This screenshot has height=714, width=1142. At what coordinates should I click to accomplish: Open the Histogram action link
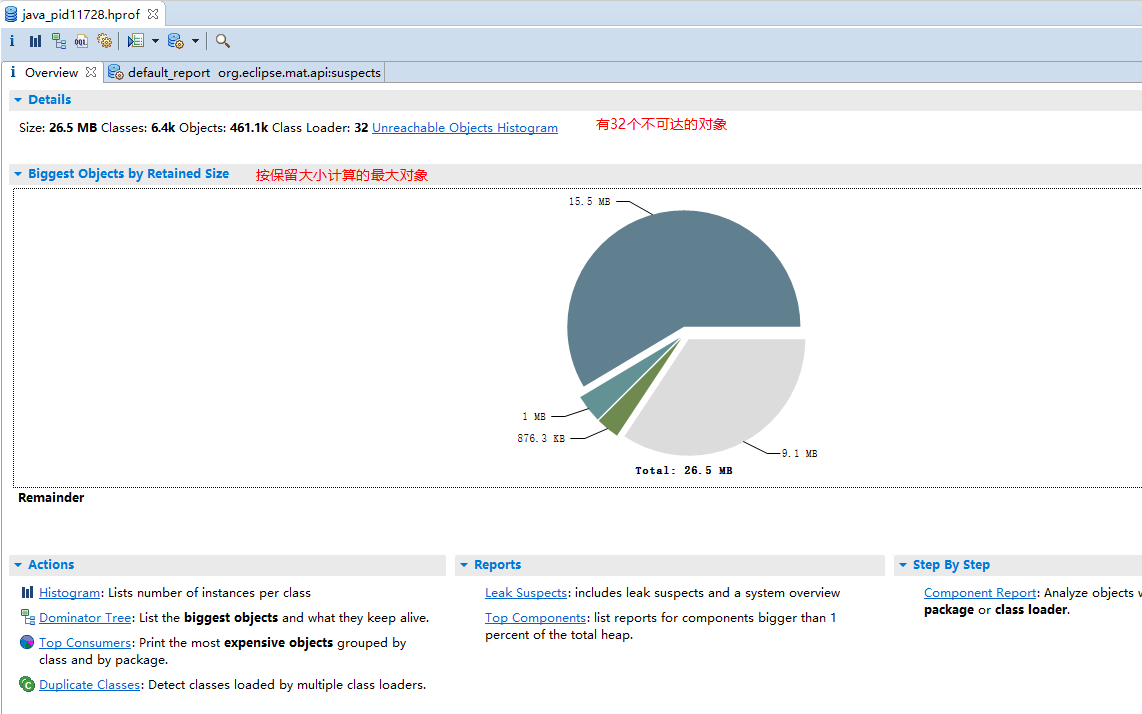(69, 593)
